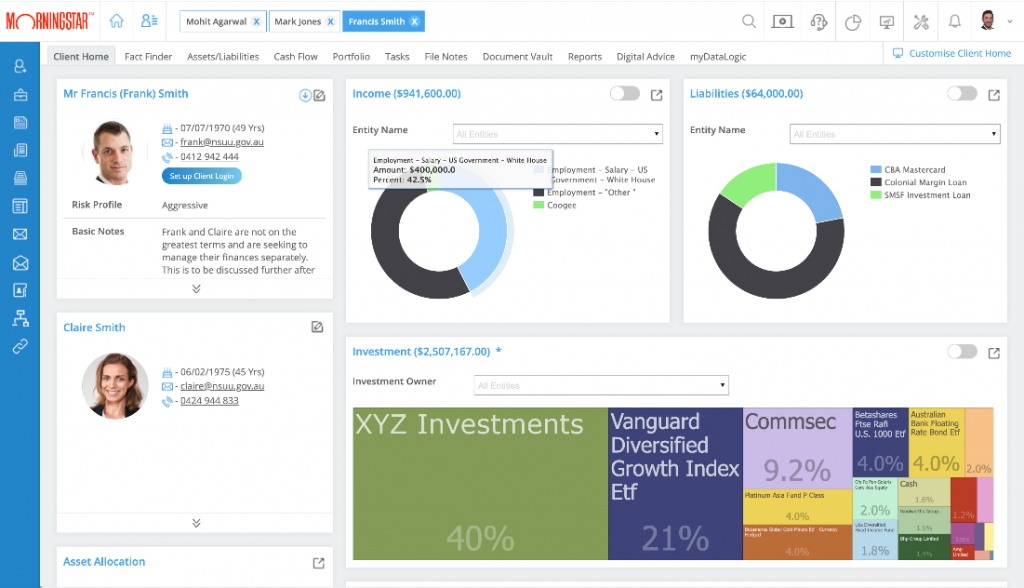1024x588 pixels.
Task: Close the Francis Smith client tab
Action: pyautogui.click(x=414, y=22)
